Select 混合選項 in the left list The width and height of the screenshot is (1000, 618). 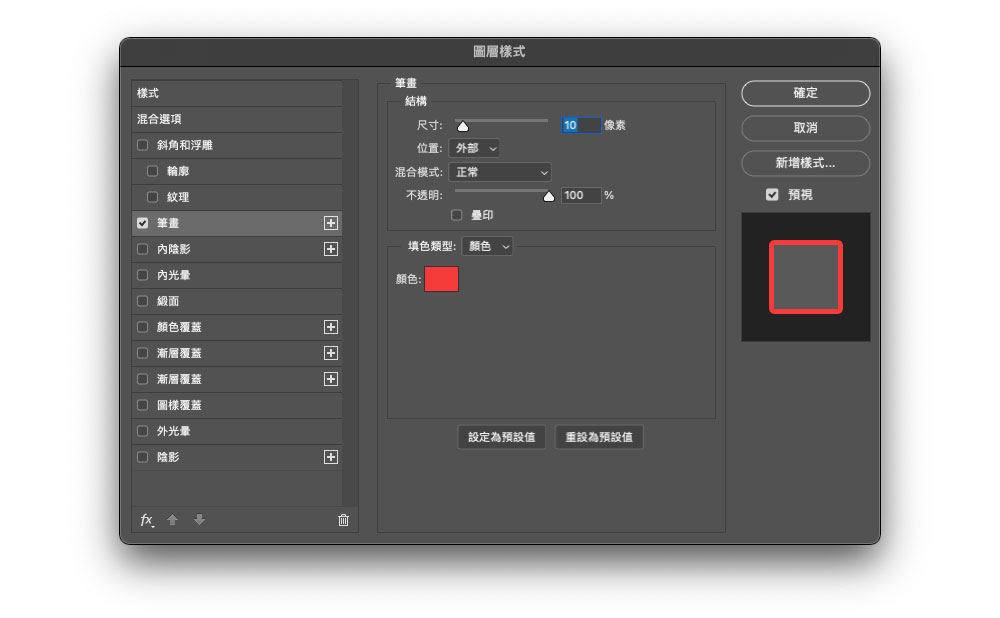click(236, 119)
